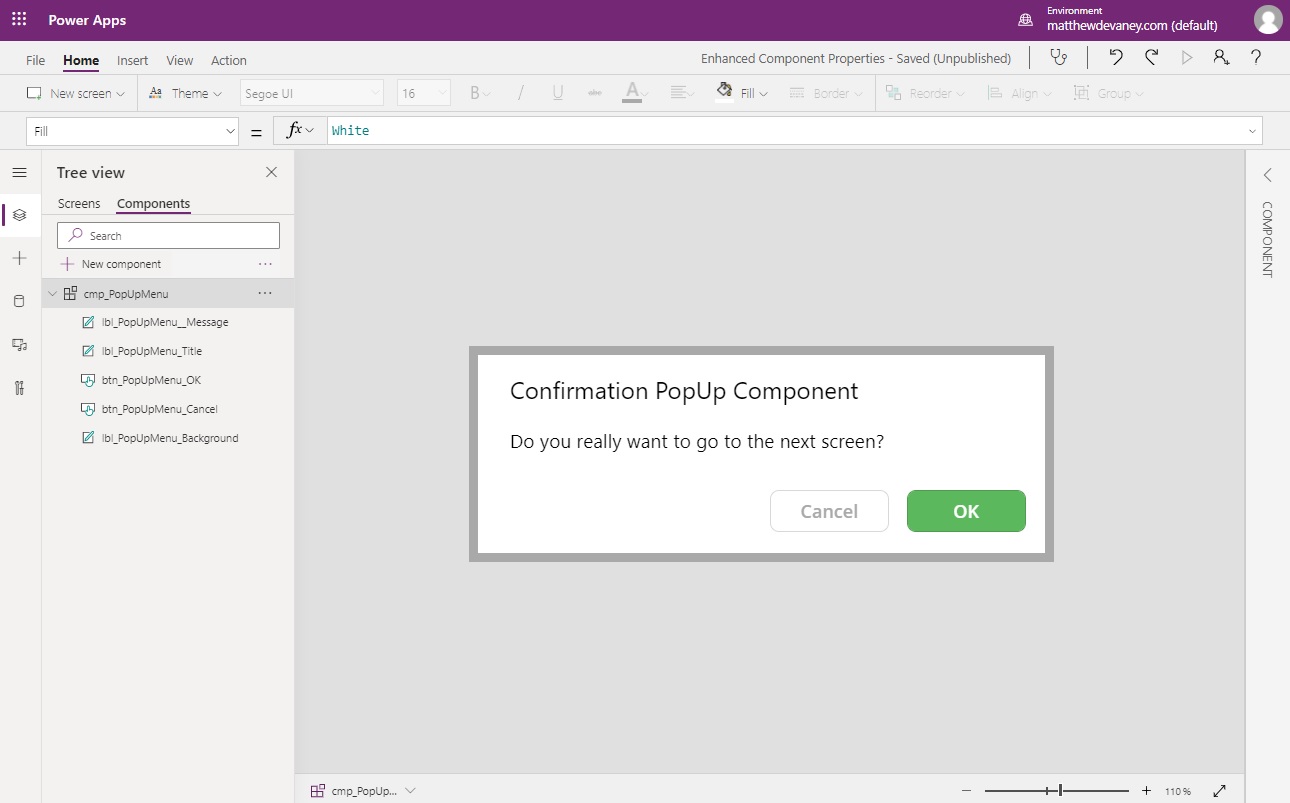This screenshot has width=1290, height=803.
Task: Click the hamburger menu icon above the sidebar
Action: coord(19,172)
